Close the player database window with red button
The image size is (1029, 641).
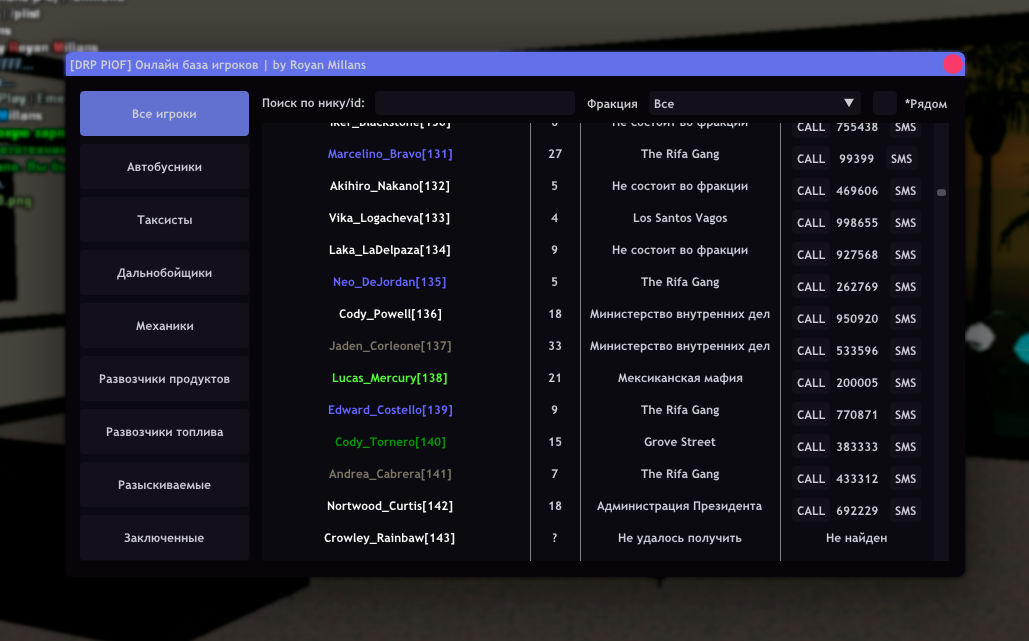point(953,64)
